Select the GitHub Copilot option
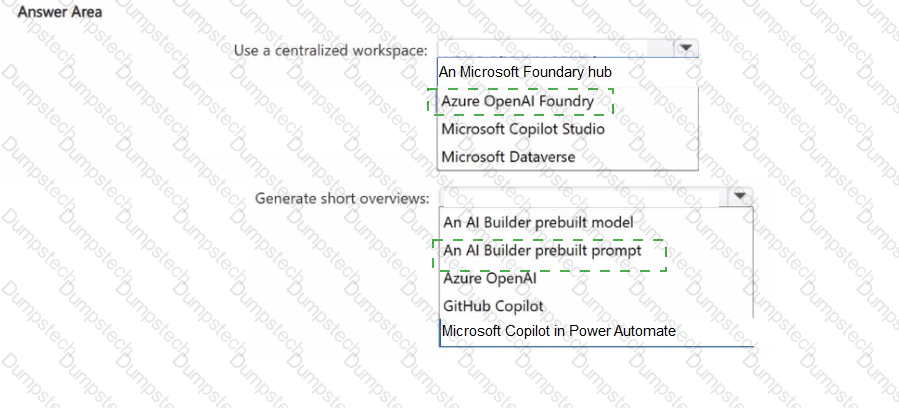The image size is (899, 408). coord(494,305)
